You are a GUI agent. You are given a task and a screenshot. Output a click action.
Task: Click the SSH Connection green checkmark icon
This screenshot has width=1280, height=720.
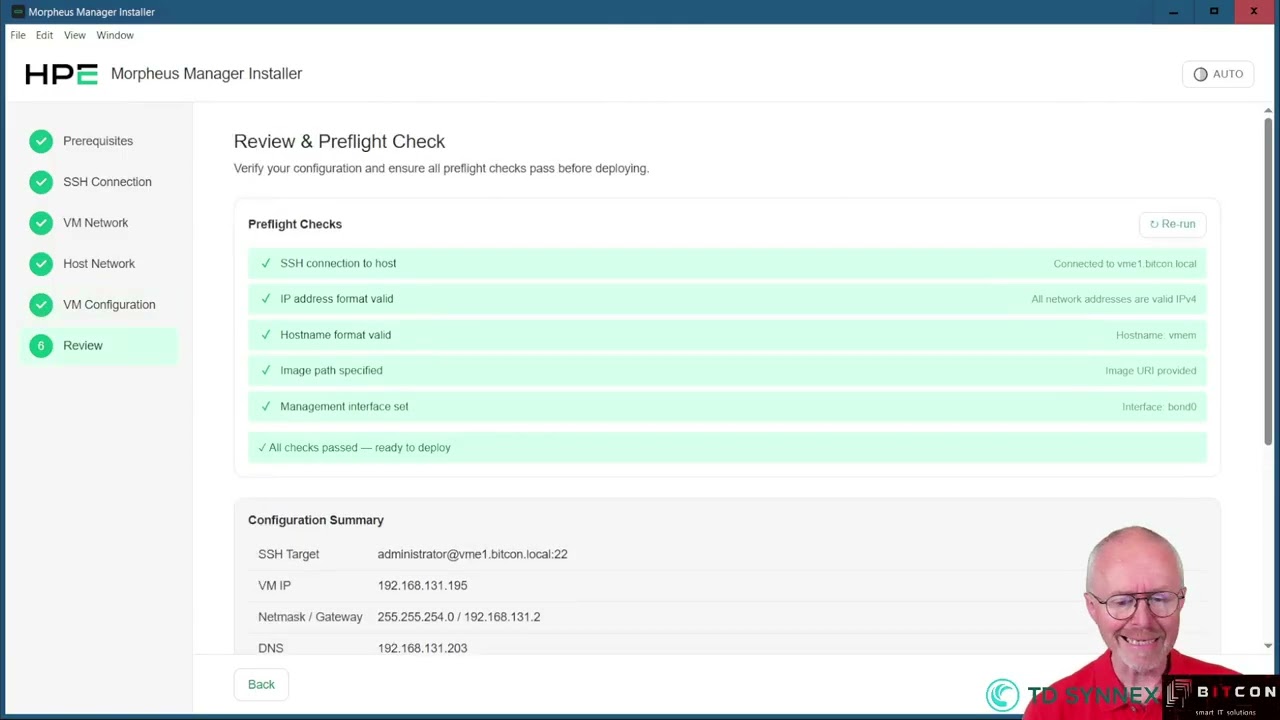(41, 182)
